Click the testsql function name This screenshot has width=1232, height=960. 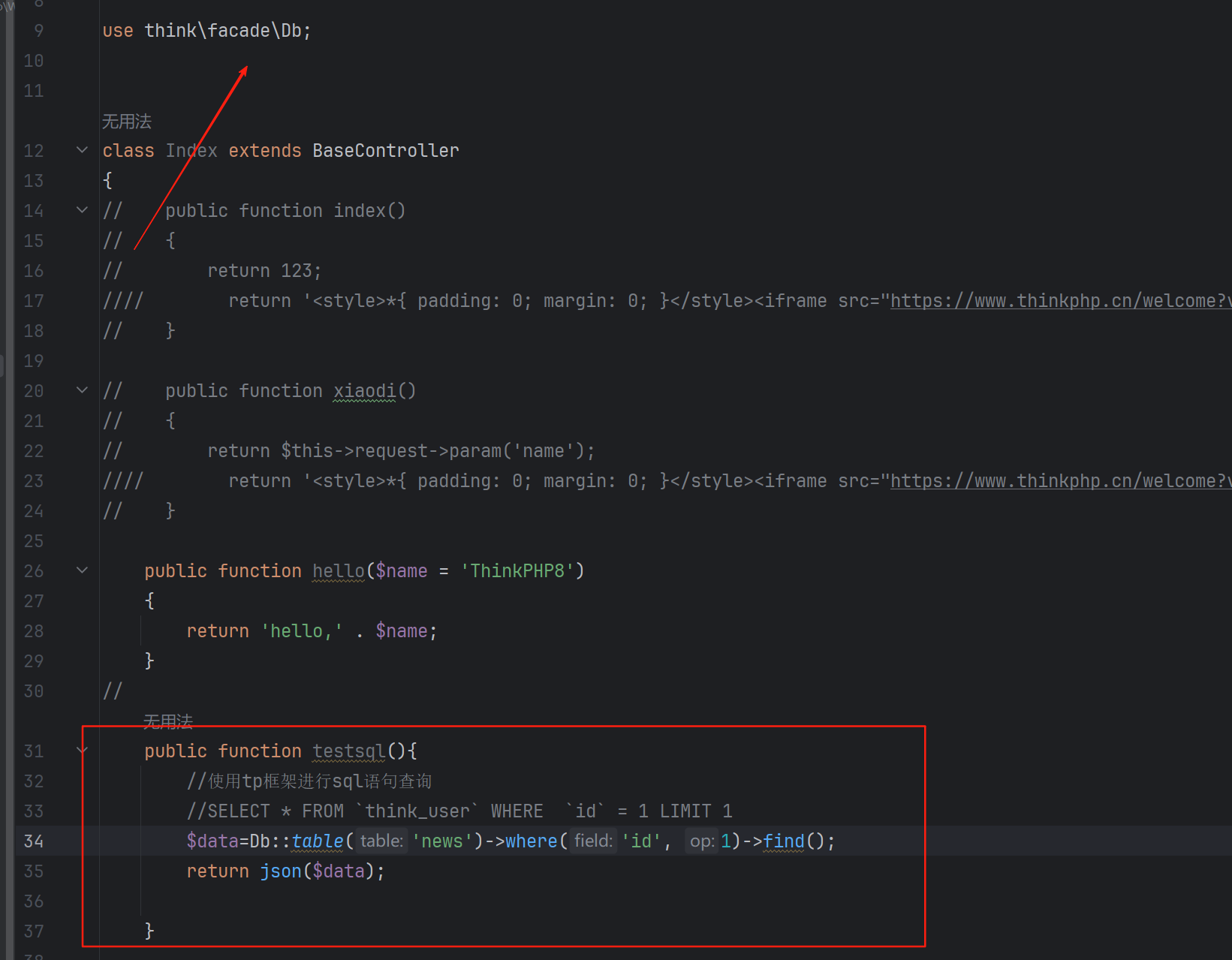(x=349, y=751)
